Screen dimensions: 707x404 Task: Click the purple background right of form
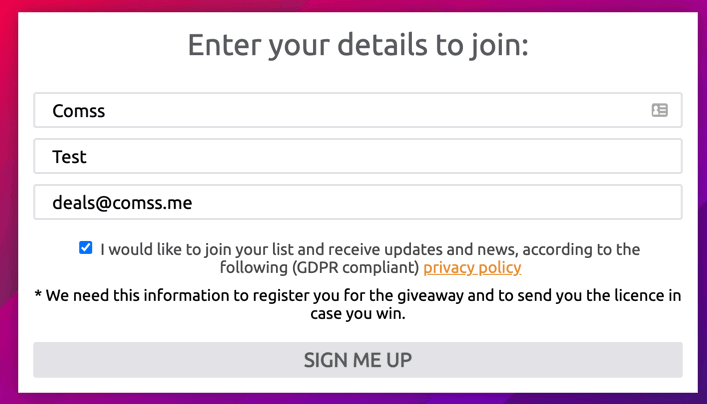pyautogui.click(x=701, y=200)
